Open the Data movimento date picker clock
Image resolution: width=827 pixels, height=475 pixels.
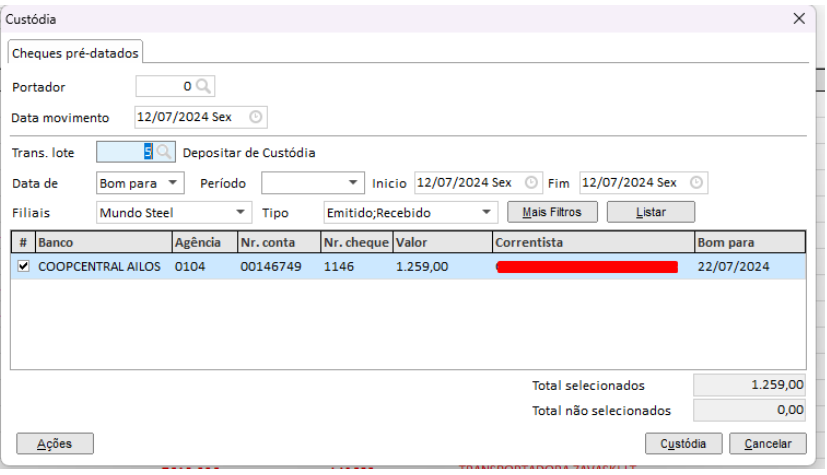[255, 117]
